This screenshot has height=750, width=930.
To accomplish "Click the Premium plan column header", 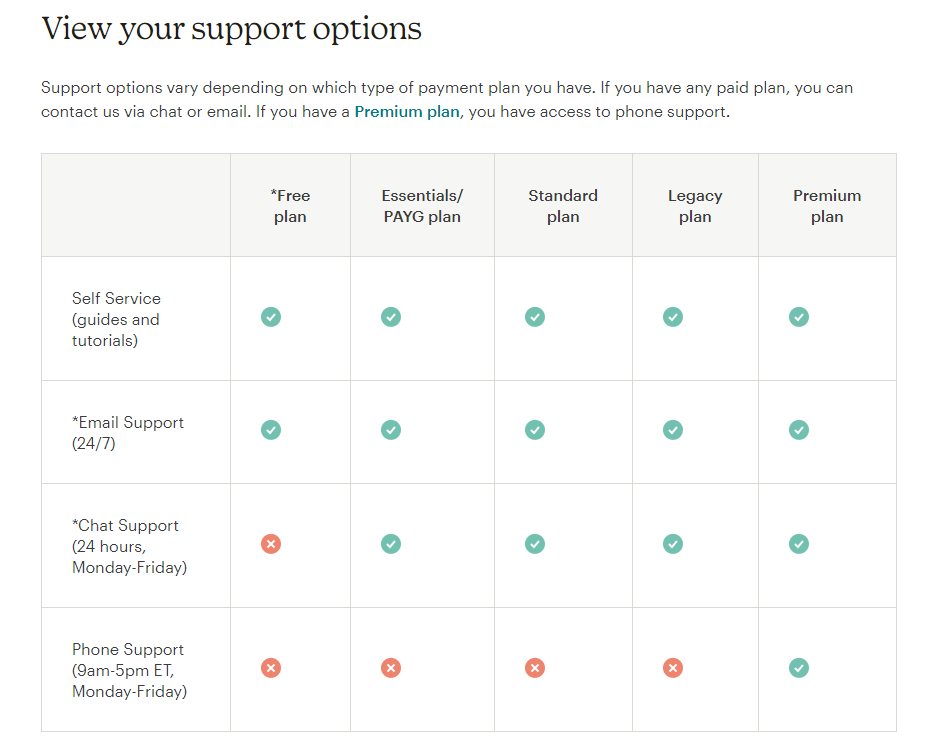I will pos(827,206).
